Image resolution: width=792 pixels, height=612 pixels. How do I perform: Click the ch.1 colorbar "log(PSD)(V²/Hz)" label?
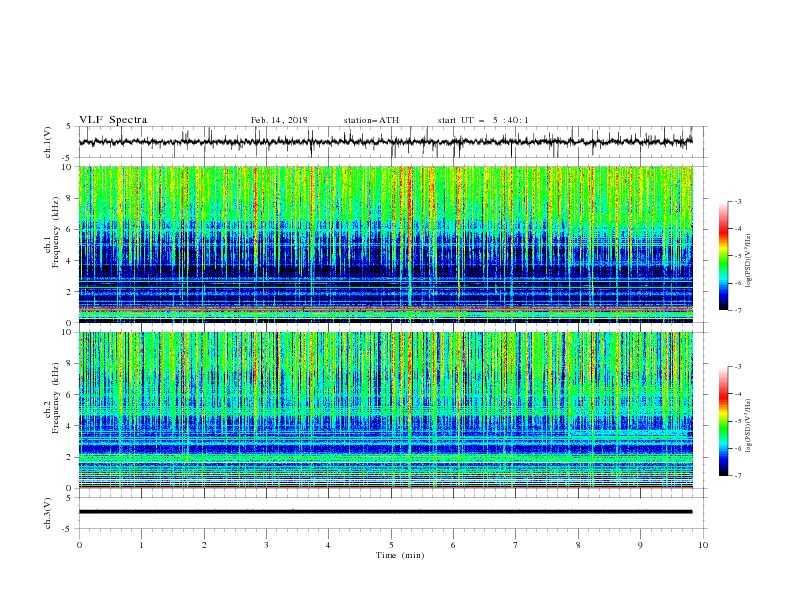pos(748,261)
